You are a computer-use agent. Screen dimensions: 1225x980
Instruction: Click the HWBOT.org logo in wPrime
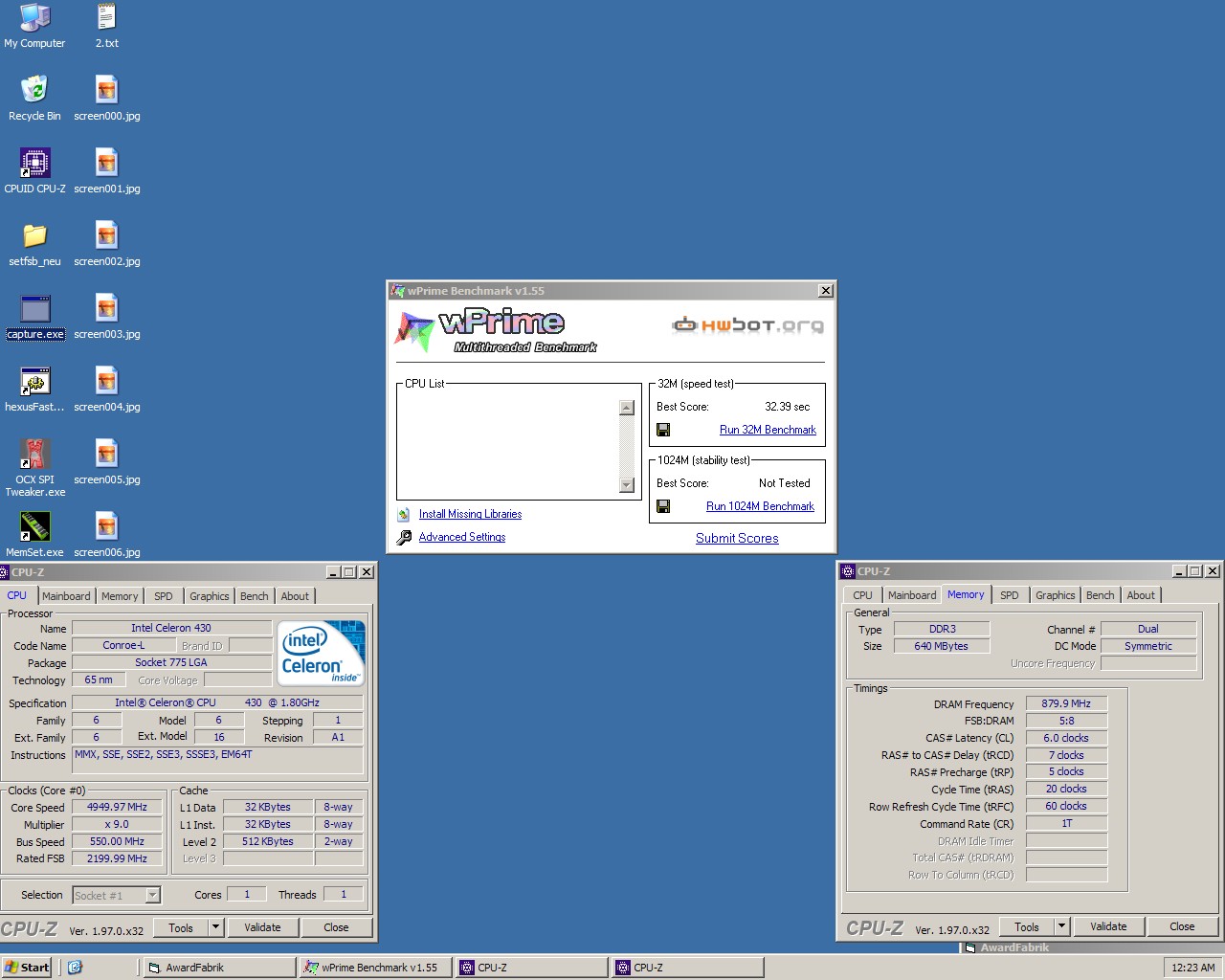pos(747,324)
